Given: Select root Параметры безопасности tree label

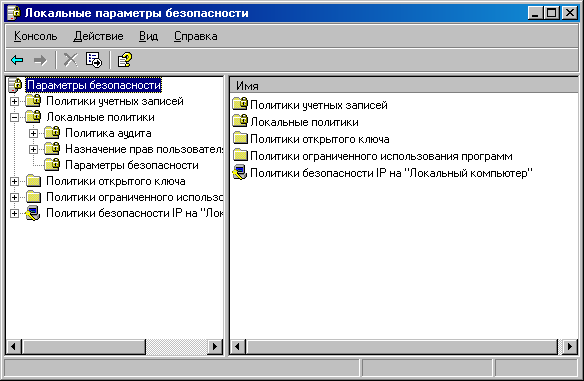Looking at the screenshot, I should pyautogui.click(x=94, y=85).
